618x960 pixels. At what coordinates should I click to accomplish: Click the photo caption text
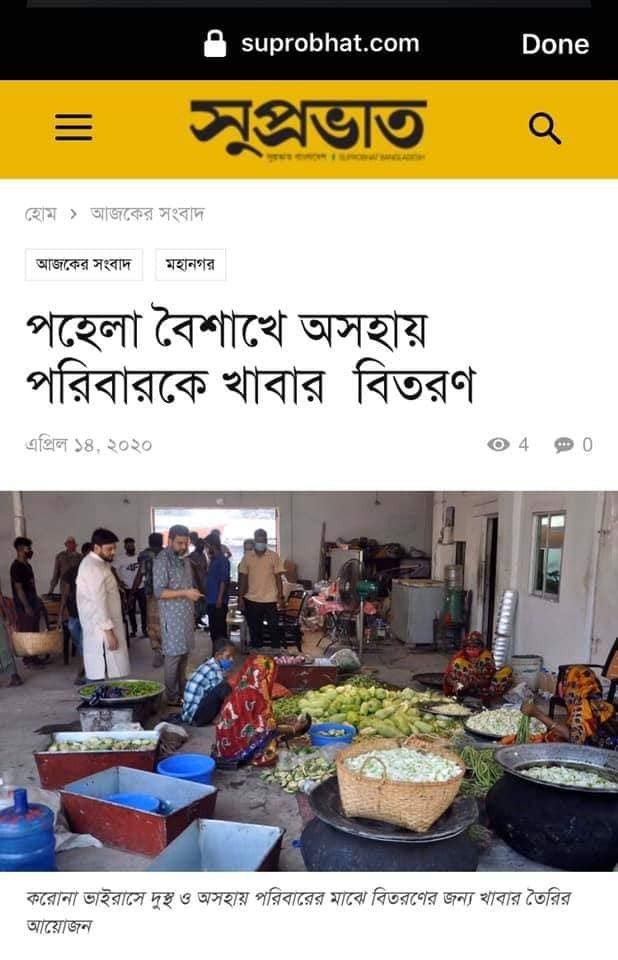[x=298, y=912]
